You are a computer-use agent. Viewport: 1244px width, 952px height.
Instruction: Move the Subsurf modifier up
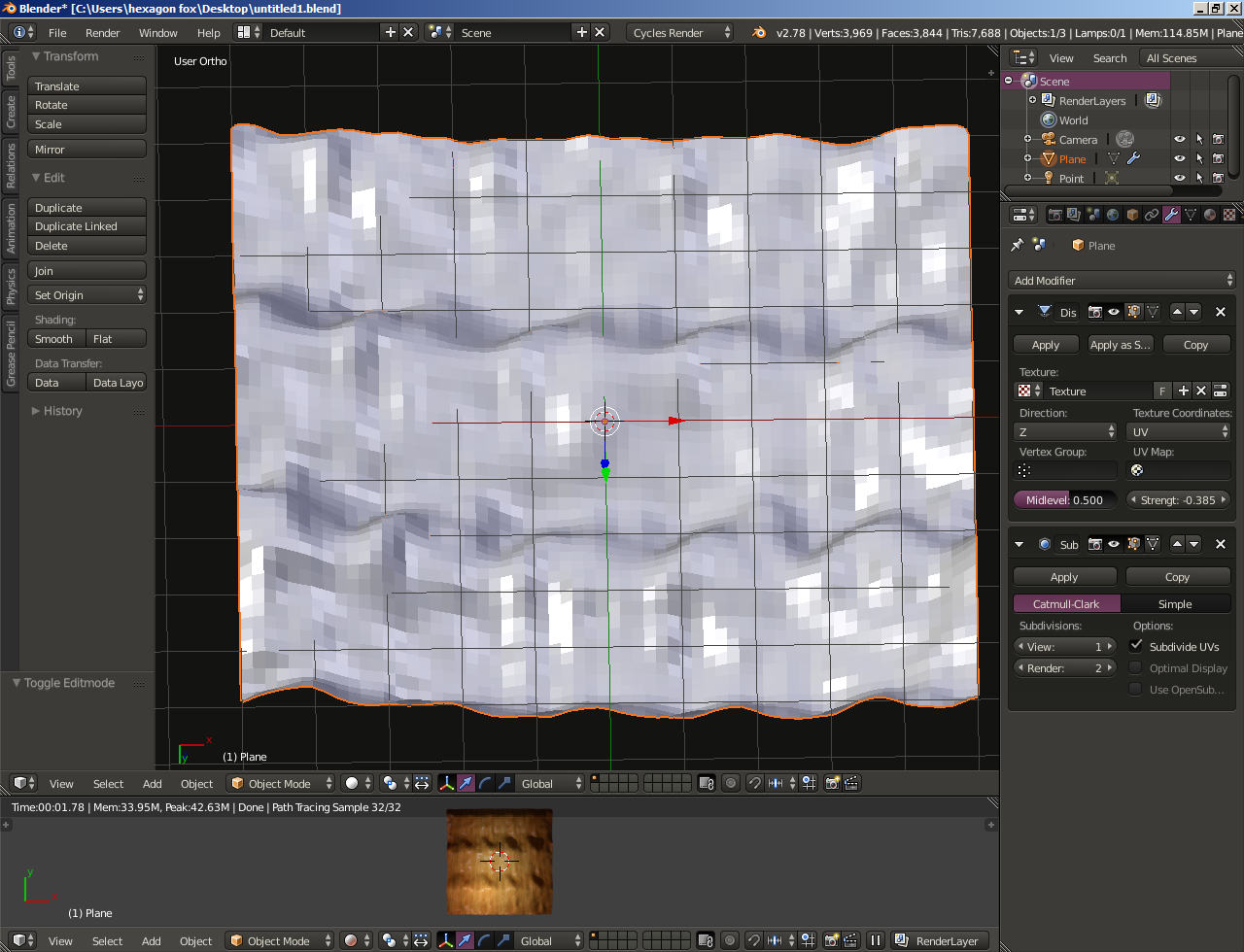[x=1177, y=544]
